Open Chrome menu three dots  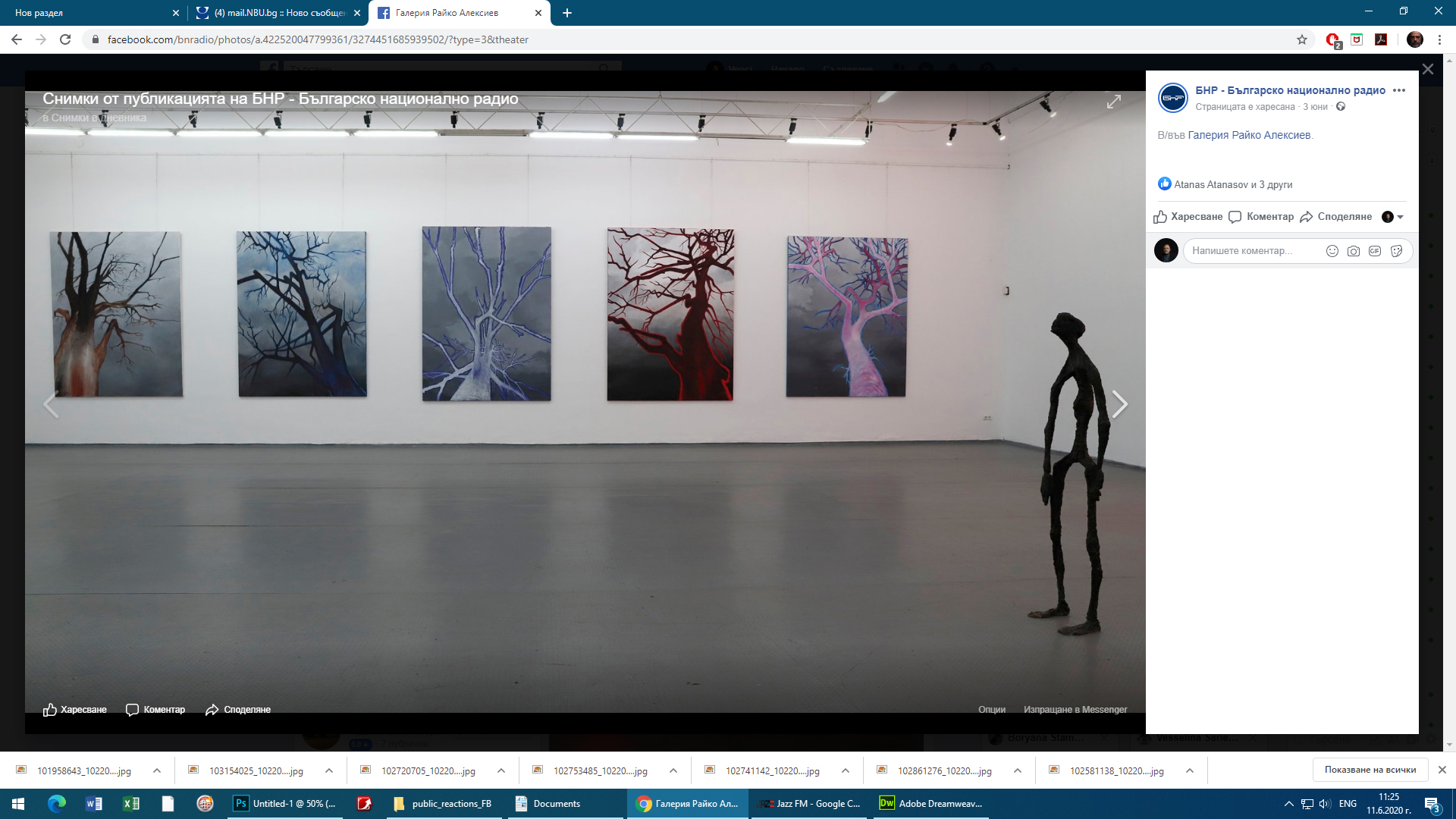click(1439, 39)
